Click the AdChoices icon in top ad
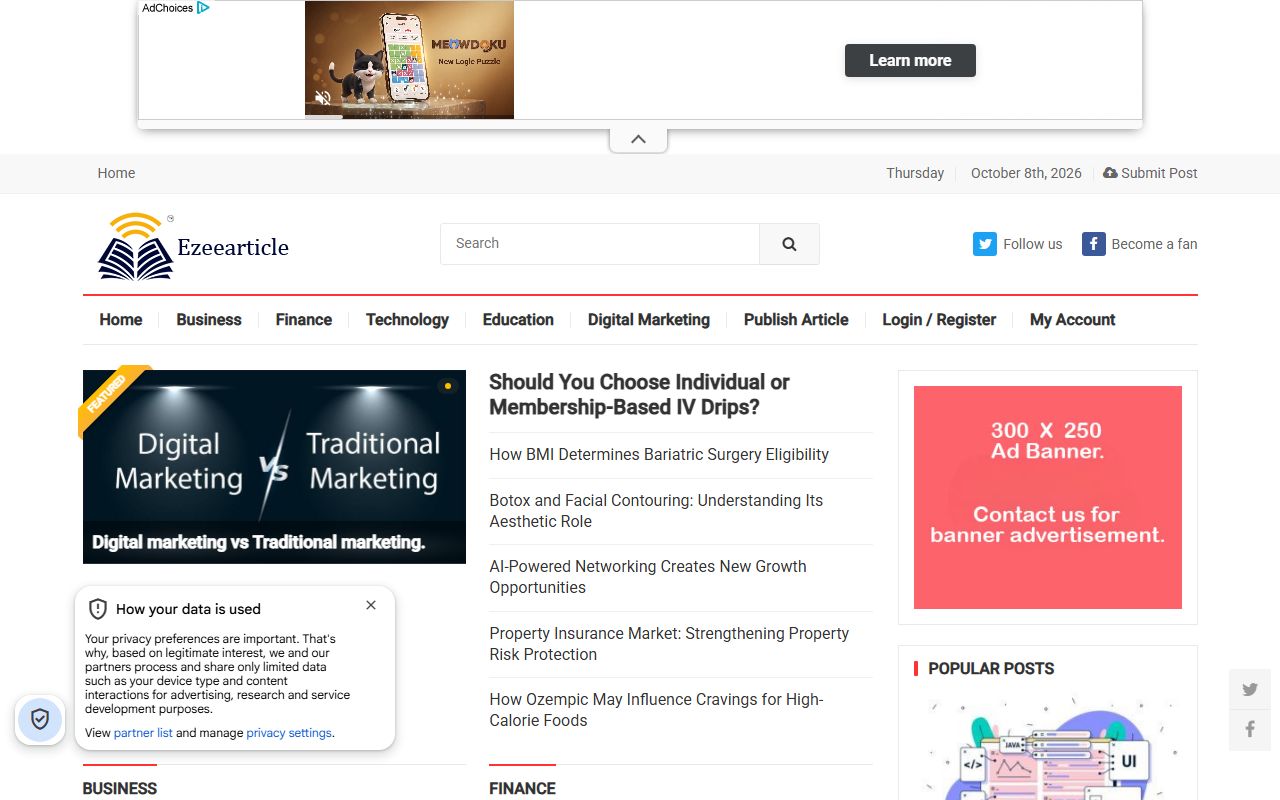The image size is (1280, 800). pyautogui.click(x=203, y=8)
